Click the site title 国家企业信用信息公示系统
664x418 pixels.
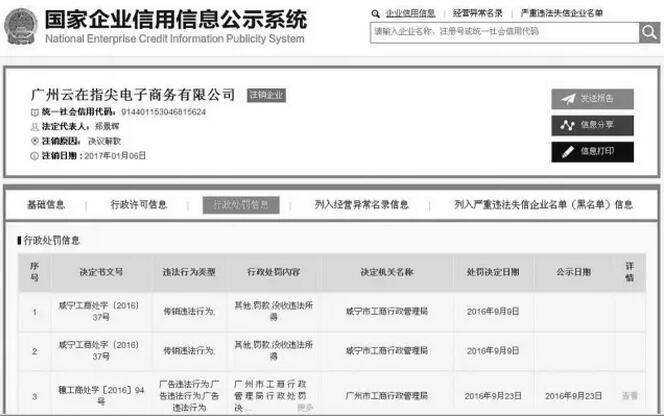coord(176,20)
